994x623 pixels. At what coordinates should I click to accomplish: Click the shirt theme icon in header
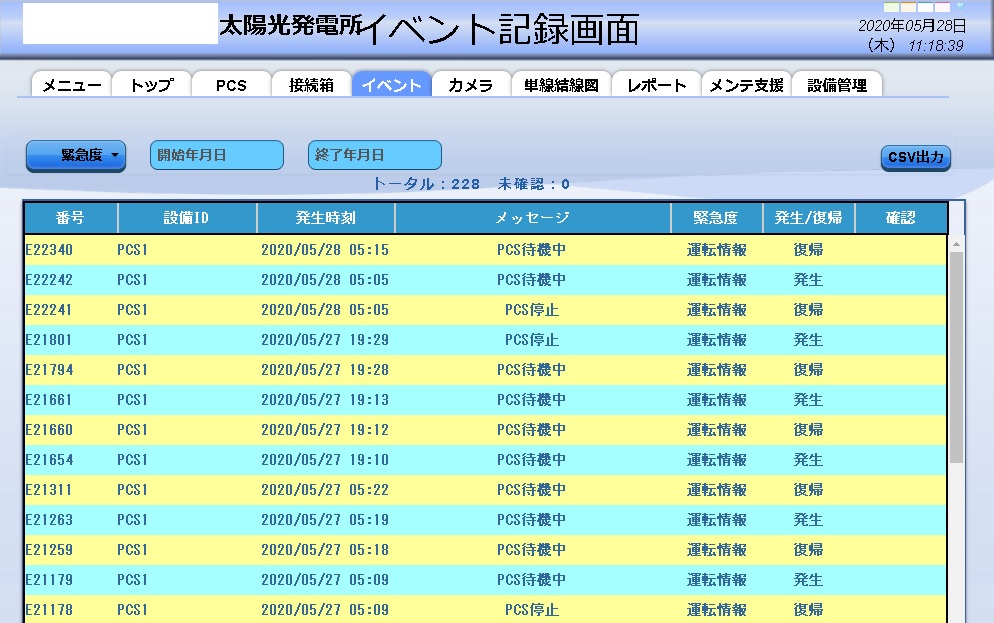tap(960, 5)
